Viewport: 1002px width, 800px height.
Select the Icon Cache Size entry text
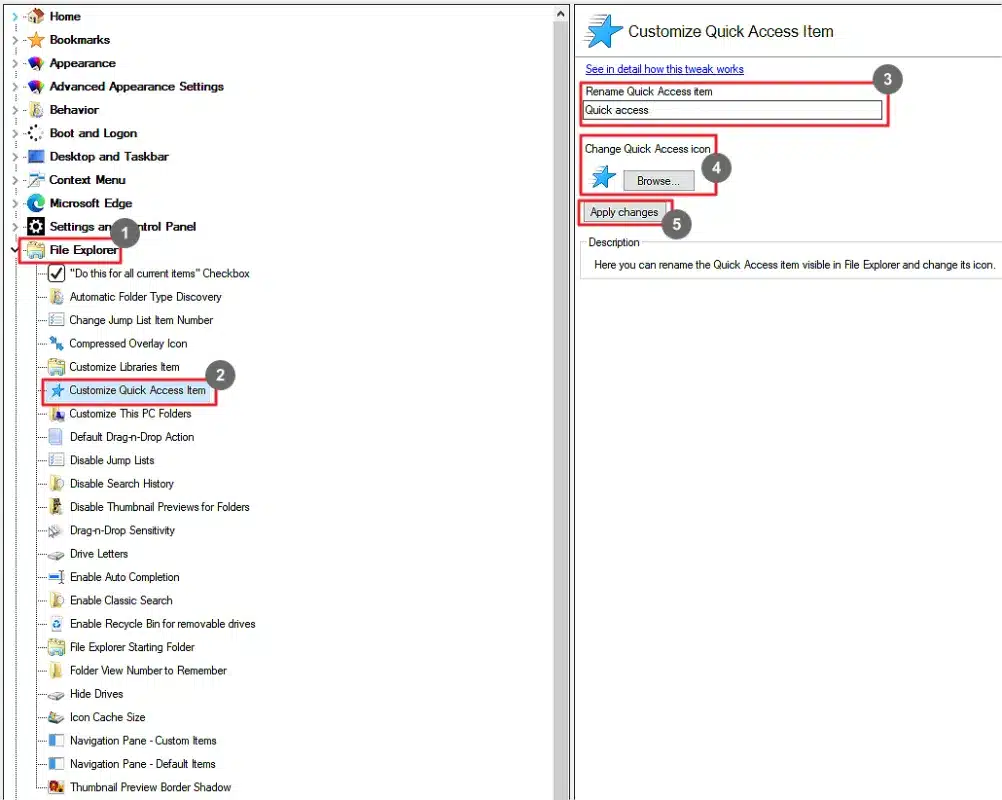[108, 717]
